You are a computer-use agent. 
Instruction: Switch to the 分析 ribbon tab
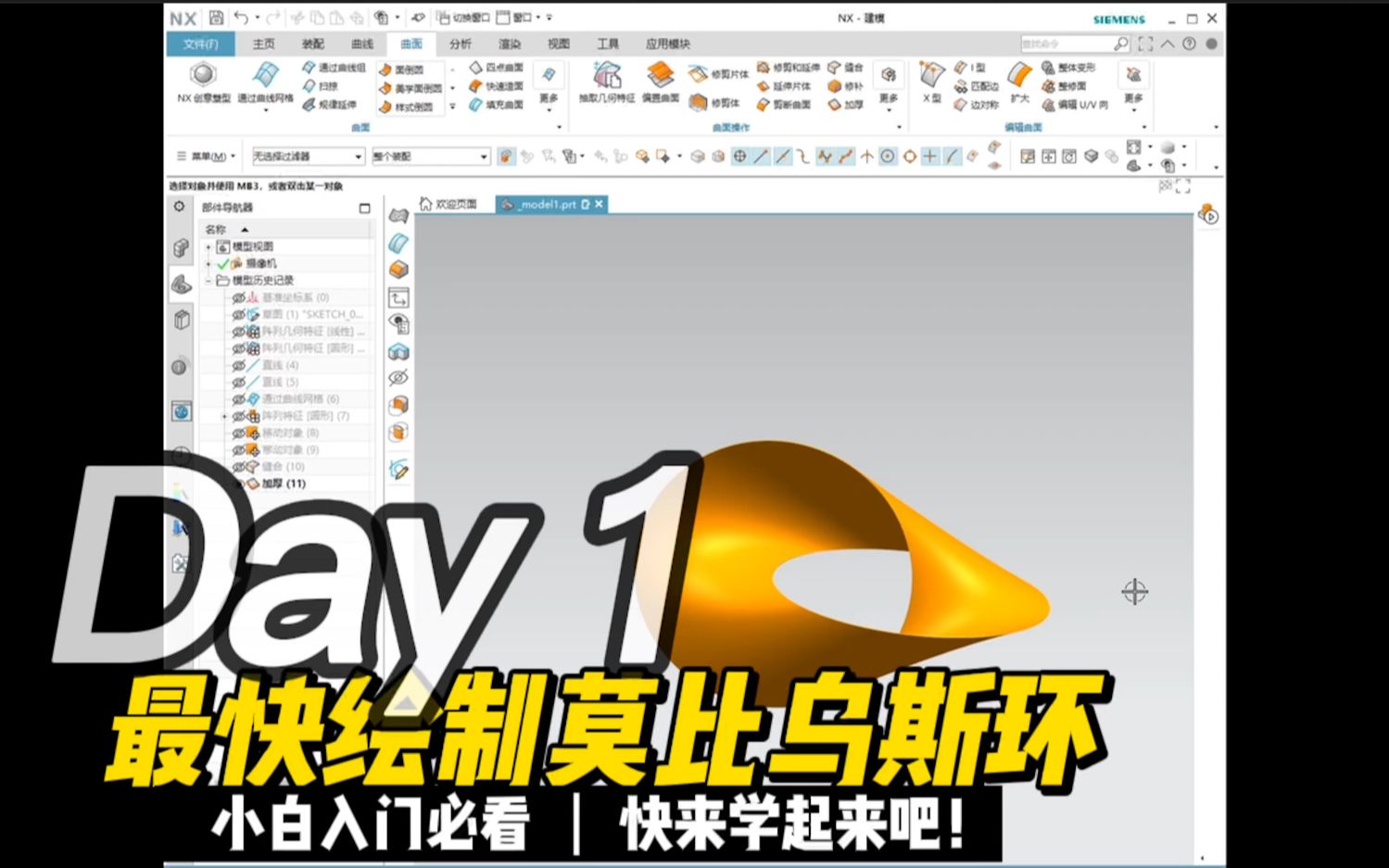point(461,44)
